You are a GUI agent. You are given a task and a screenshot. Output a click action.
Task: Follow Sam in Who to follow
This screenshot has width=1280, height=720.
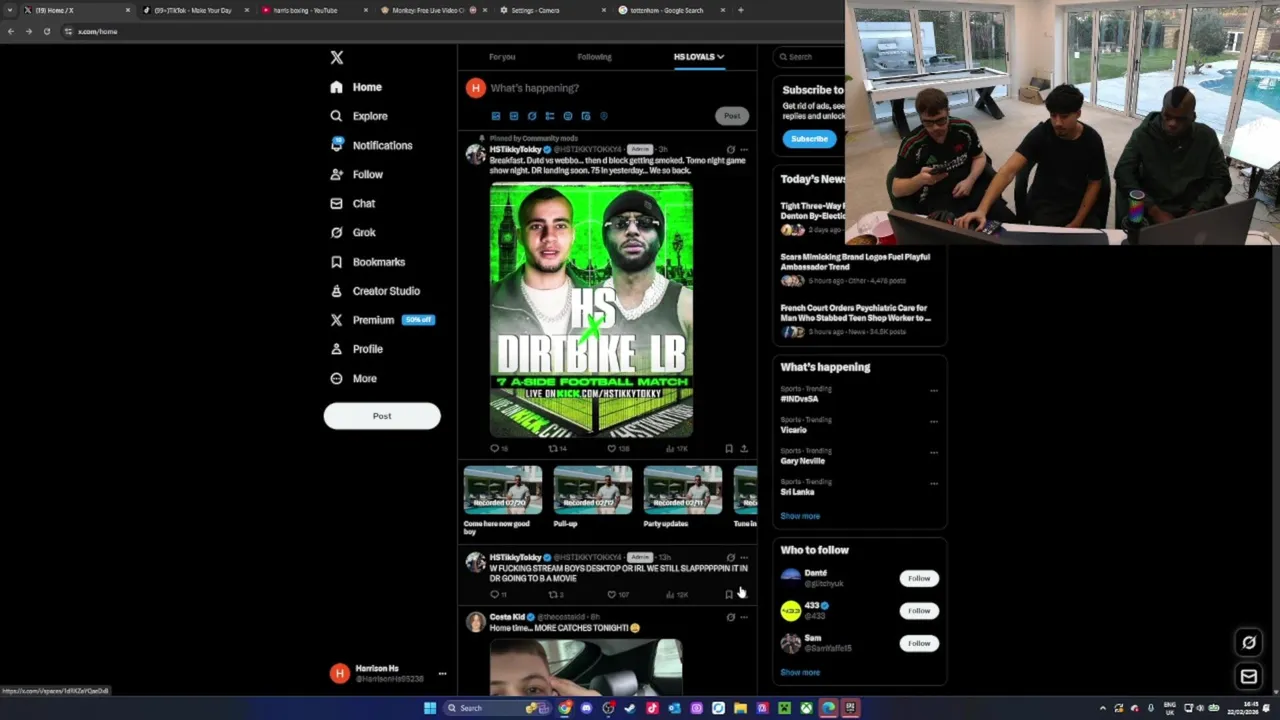click(919, 643)
